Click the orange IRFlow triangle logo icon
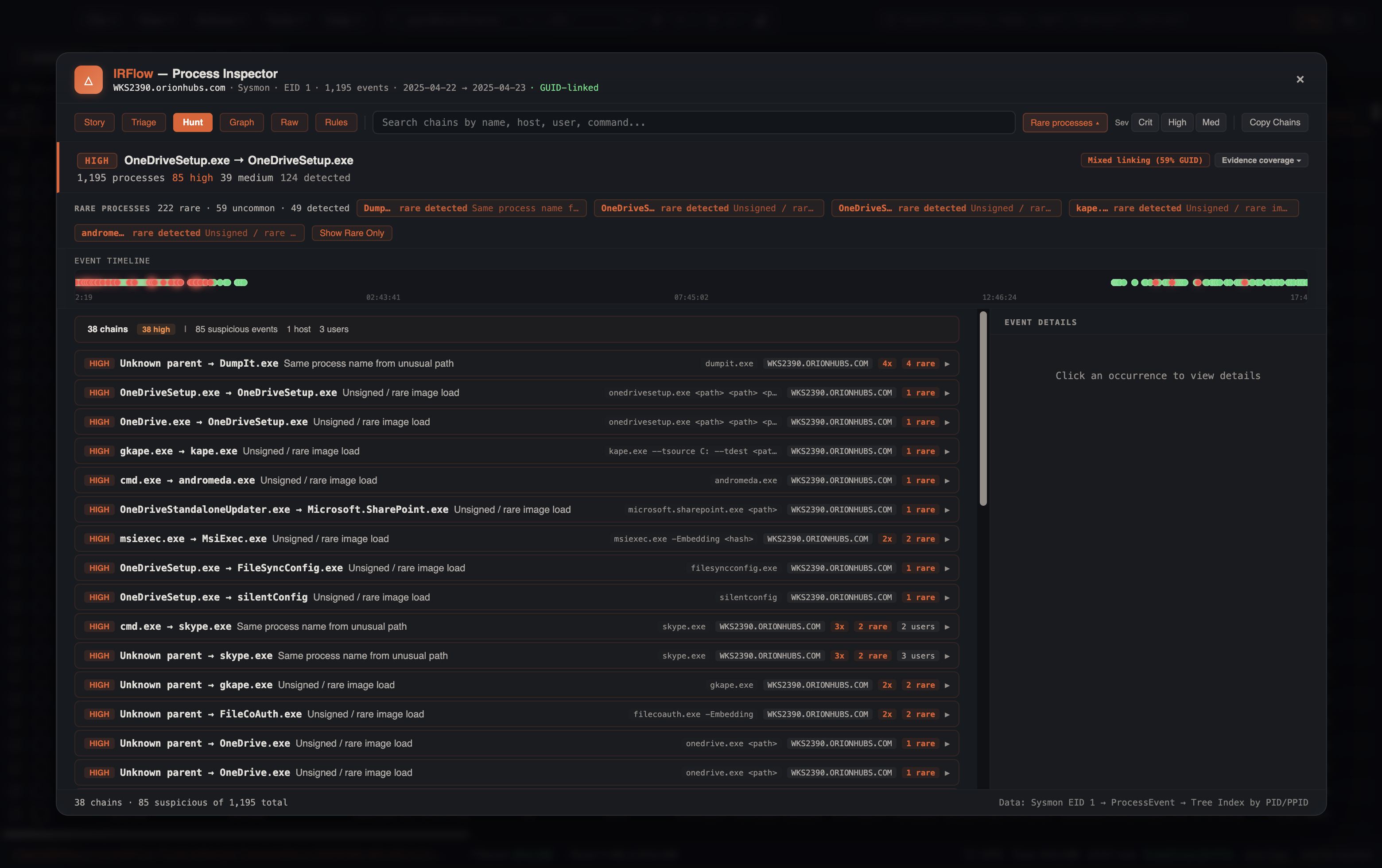Screen dimensions: 1382x868 89,80
